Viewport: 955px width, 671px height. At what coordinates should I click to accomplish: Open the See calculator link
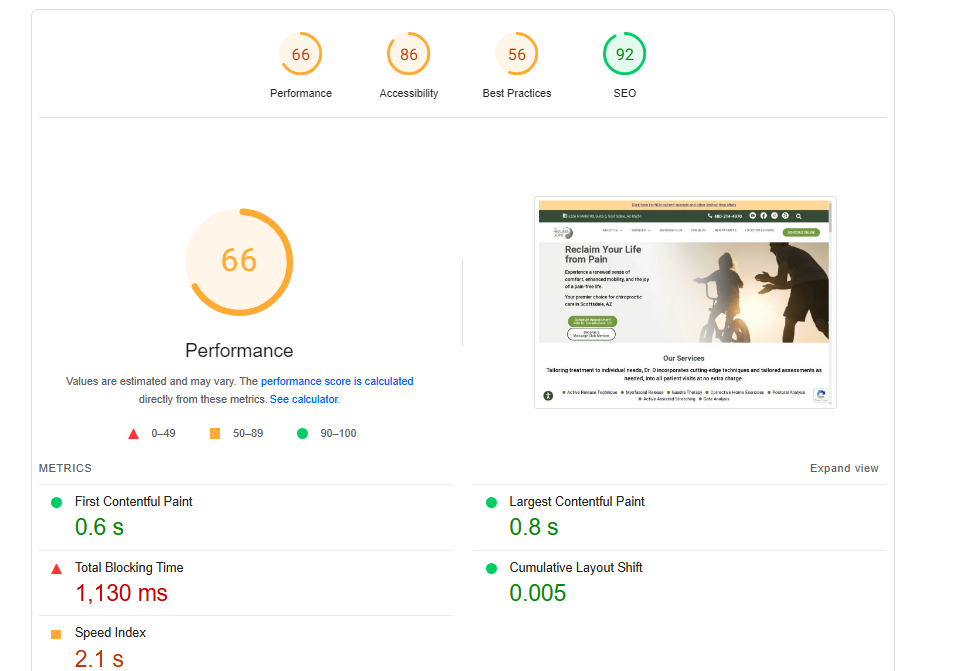(304, 399)
